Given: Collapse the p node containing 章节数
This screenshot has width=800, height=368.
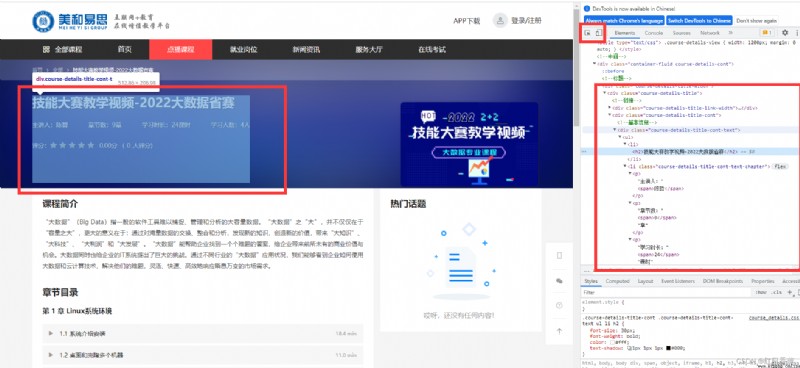Looking at the screenshot, I should click(630, 203).
